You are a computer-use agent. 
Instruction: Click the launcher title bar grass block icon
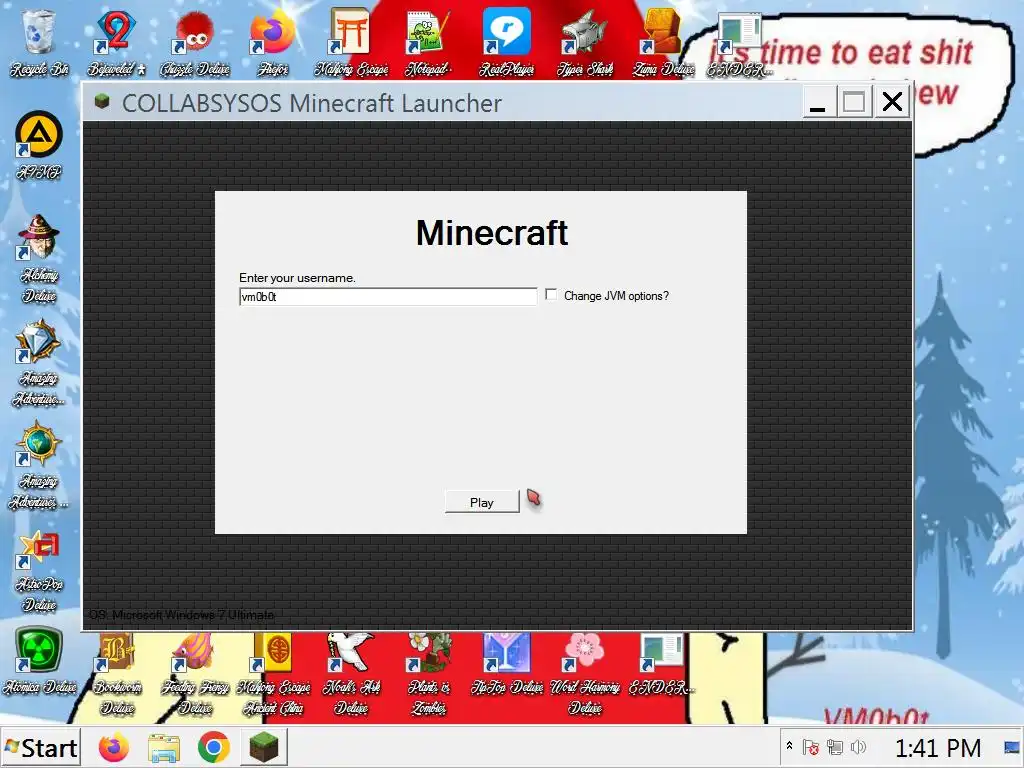point(101,101)
